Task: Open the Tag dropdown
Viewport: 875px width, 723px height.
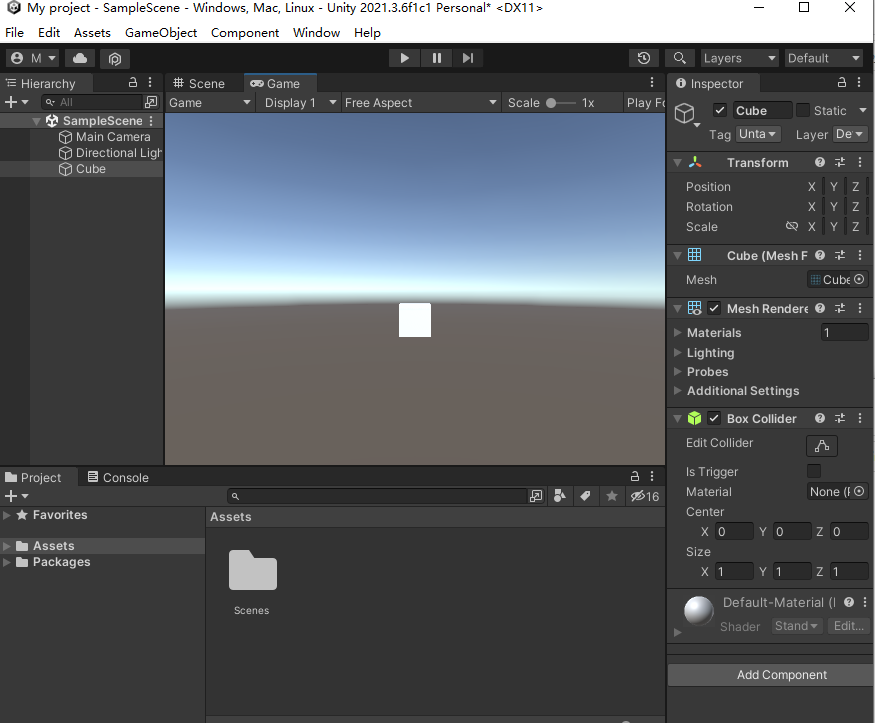Action: 757,134
